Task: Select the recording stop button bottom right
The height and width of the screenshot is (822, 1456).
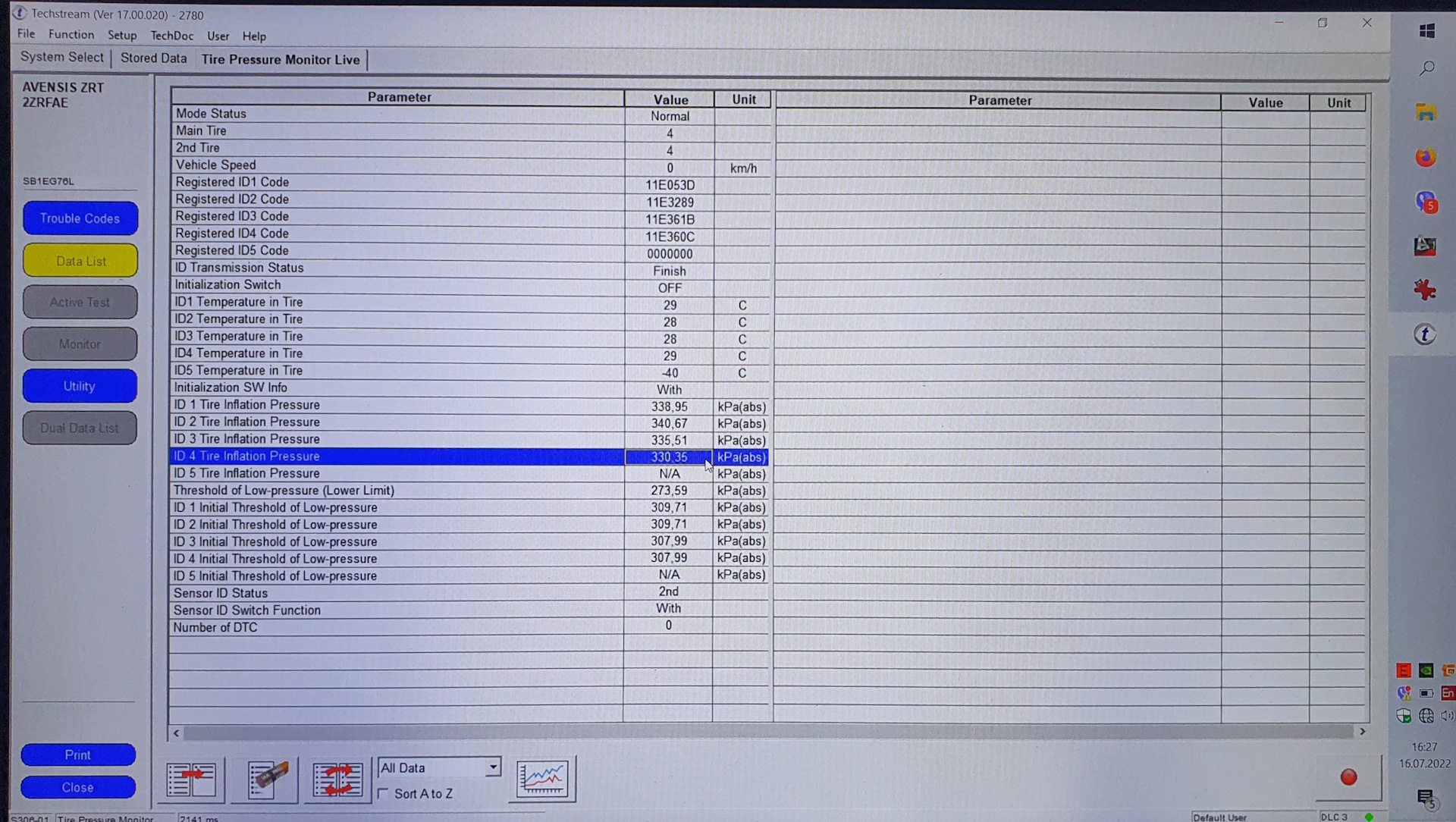Action: (1348, 778)
